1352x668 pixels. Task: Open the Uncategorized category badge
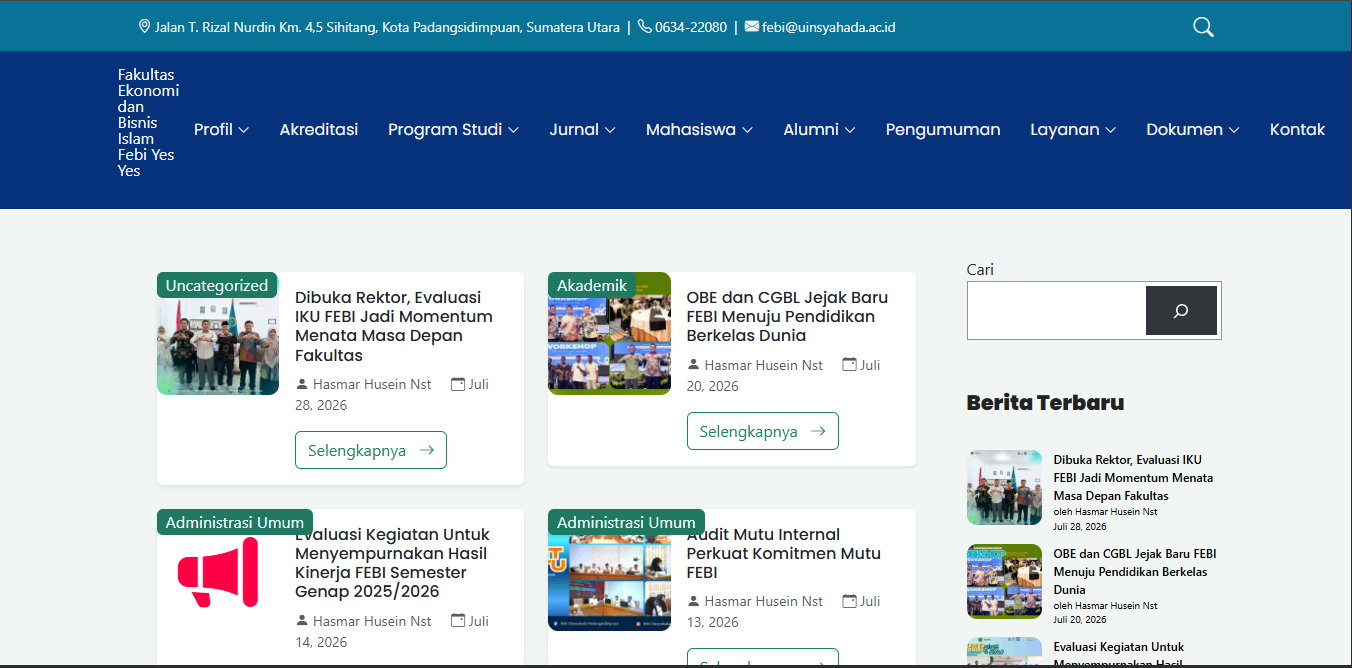tap(217, 285)
